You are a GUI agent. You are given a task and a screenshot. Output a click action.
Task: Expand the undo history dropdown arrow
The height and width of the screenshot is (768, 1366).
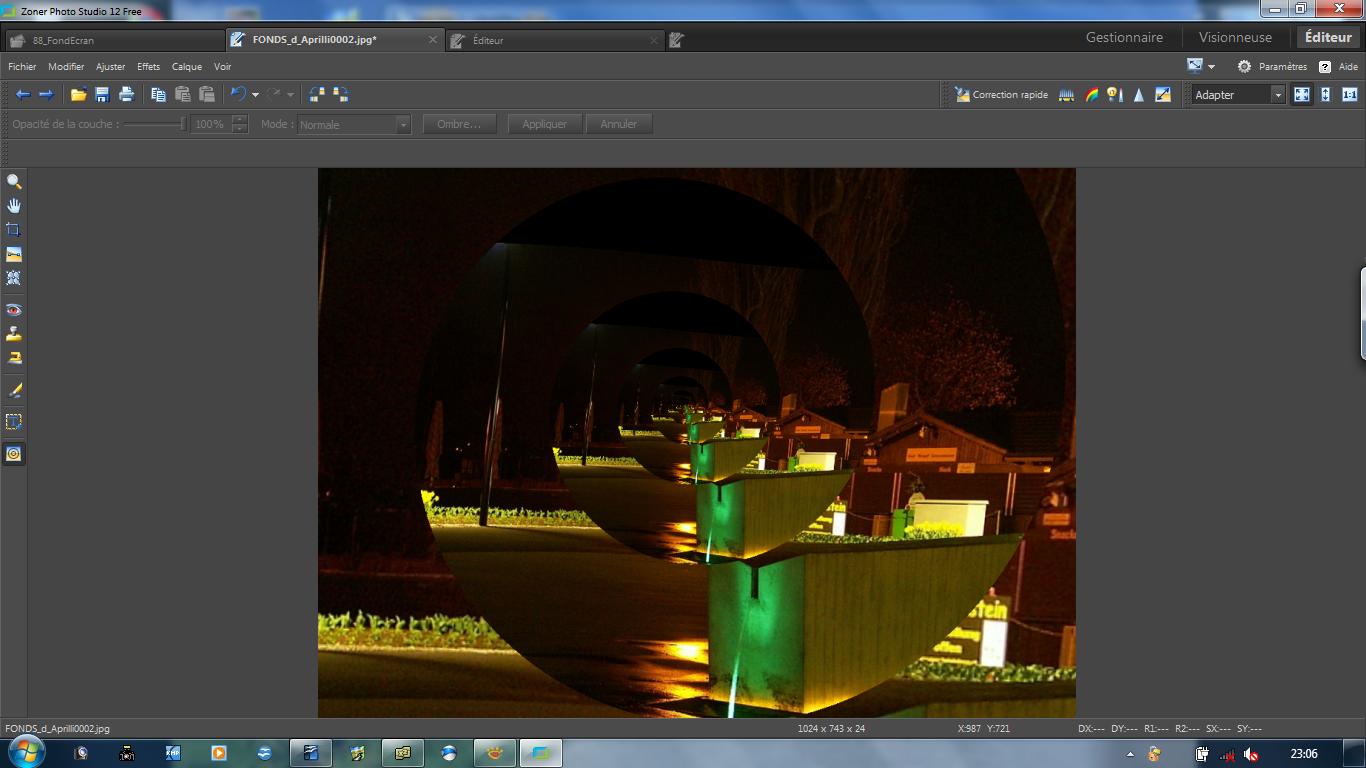pos(255,95)
